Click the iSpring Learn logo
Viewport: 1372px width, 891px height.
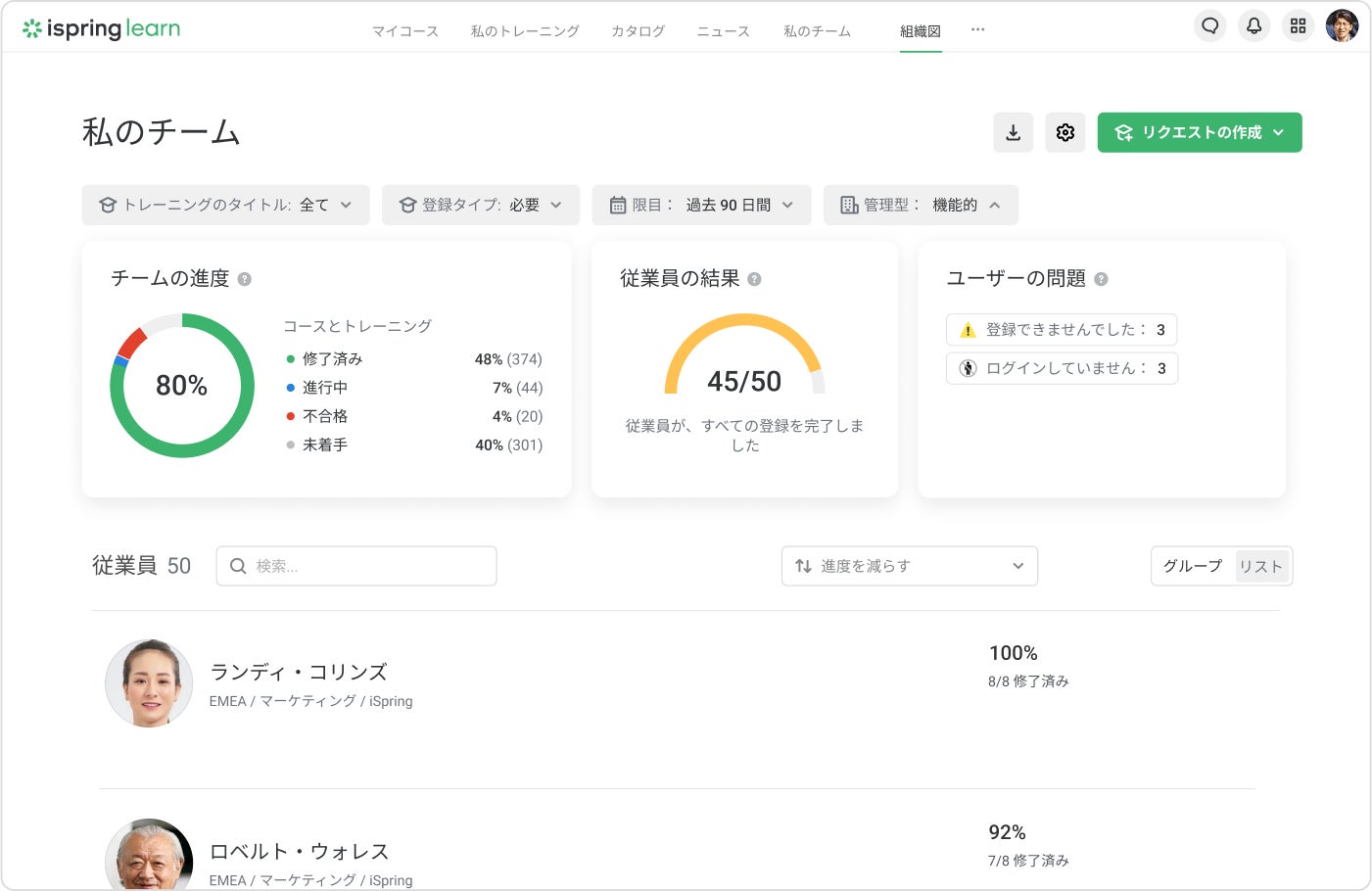[x=101, y=28]
